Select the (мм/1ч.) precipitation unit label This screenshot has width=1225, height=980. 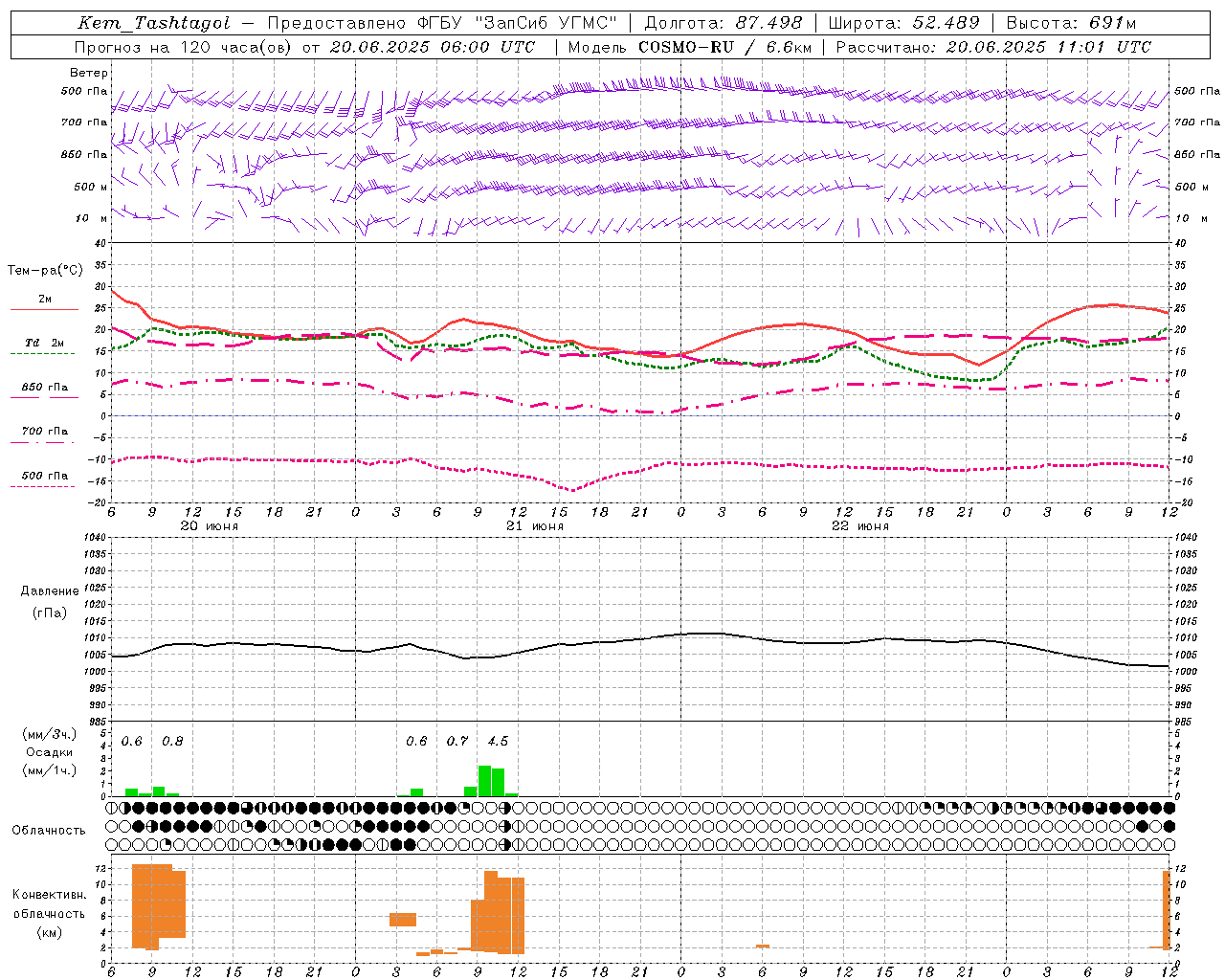[x=49, y=770]
